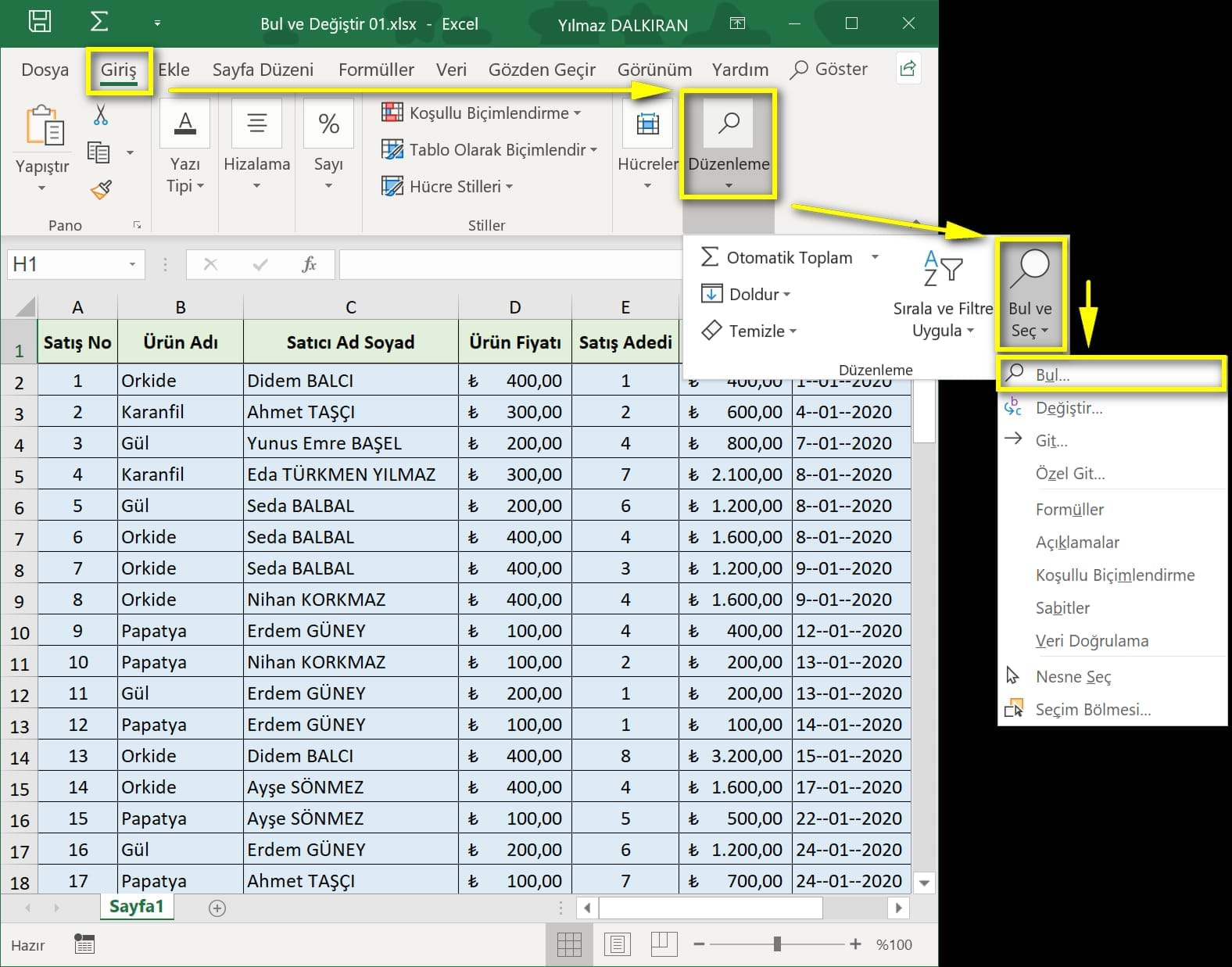Open the copy options dropdown arrow
The width and height of the screenshot is (1232, 967).
tap(130, 152)
